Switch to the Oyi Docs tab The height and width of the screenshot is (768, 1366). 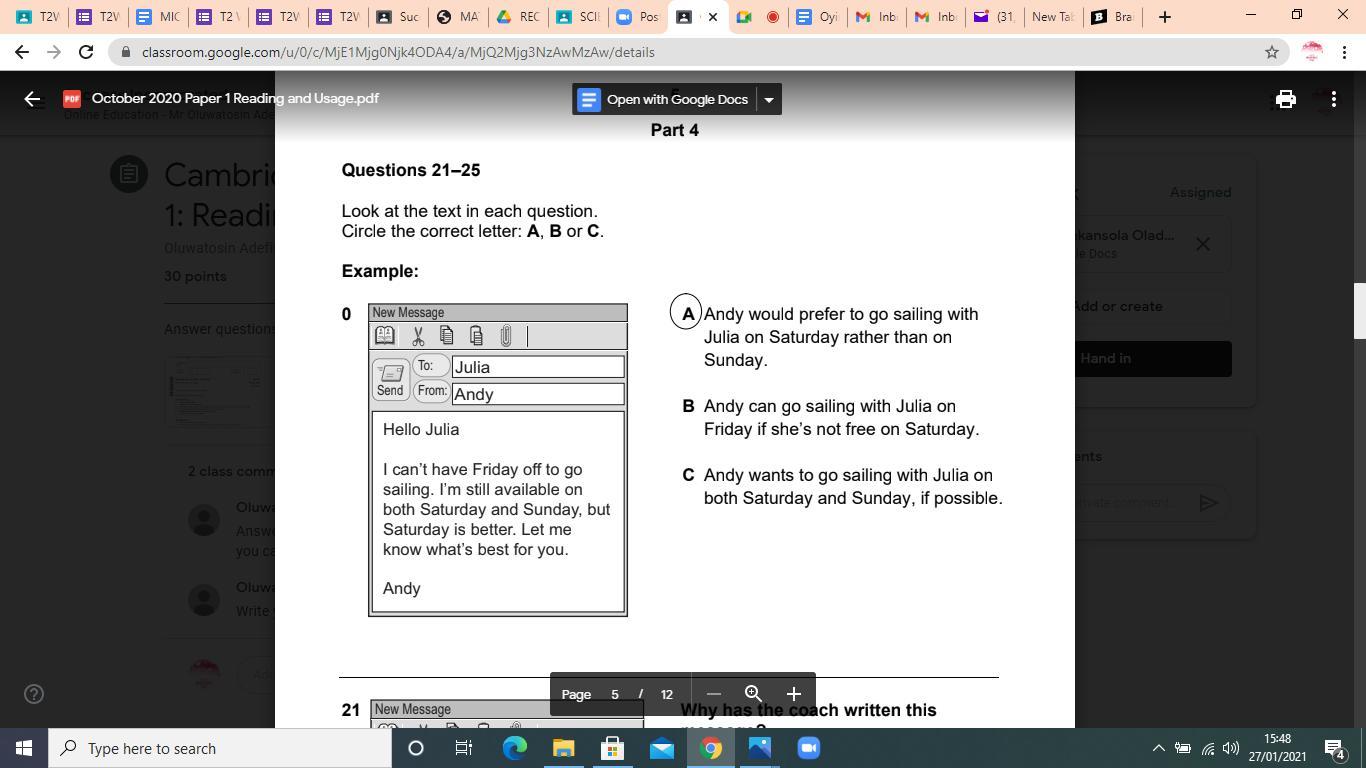[x=816, y=17]
